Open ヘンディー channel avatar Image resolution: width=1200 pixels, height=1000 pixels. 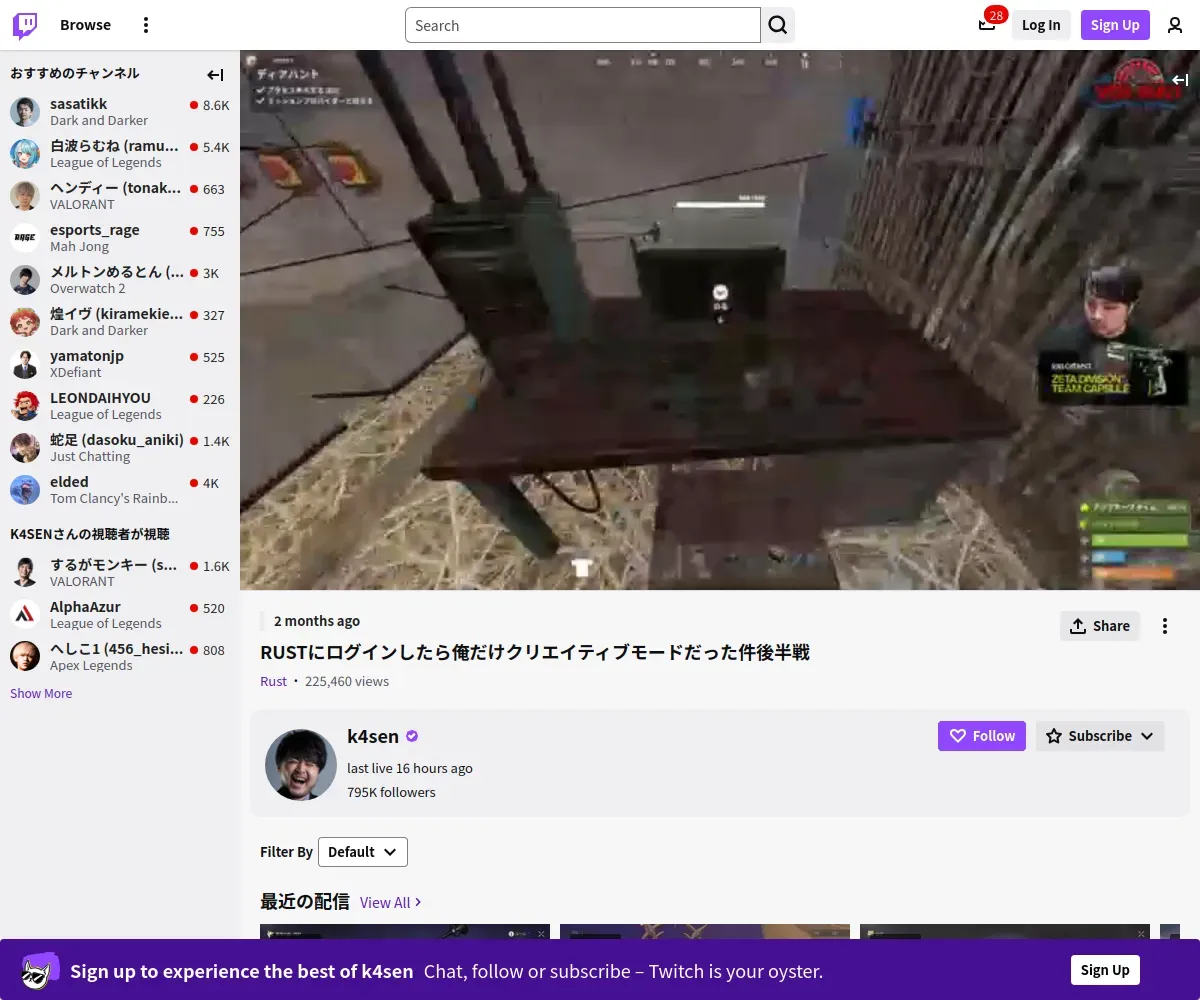point(25,196)
